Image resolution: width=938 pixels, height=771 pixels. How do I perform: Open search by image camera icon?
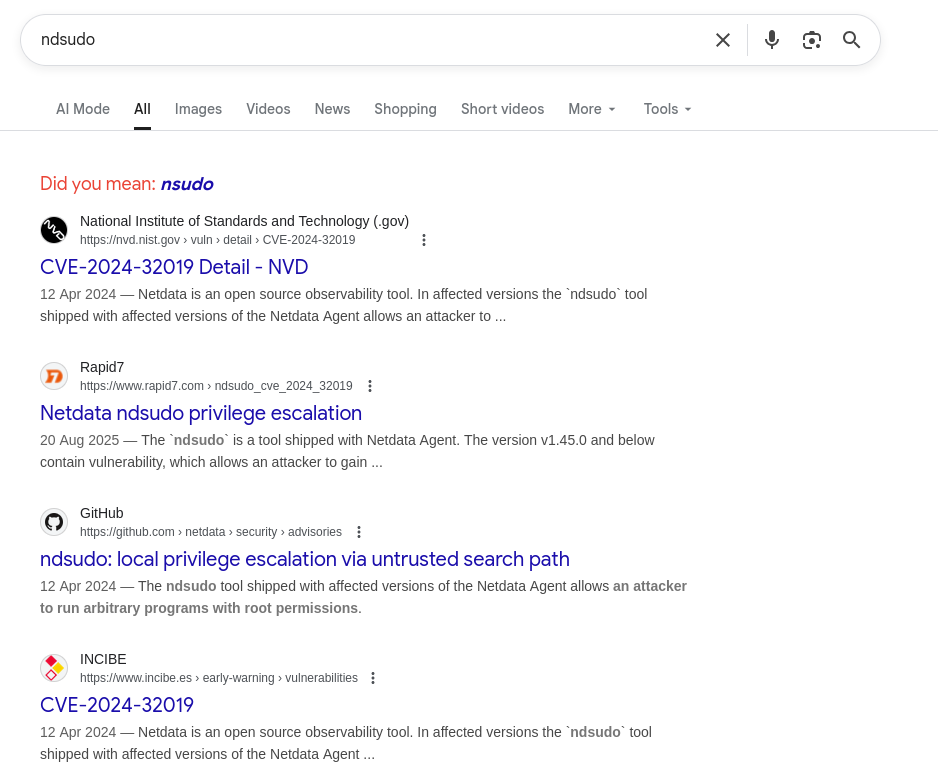coord(812,40)
